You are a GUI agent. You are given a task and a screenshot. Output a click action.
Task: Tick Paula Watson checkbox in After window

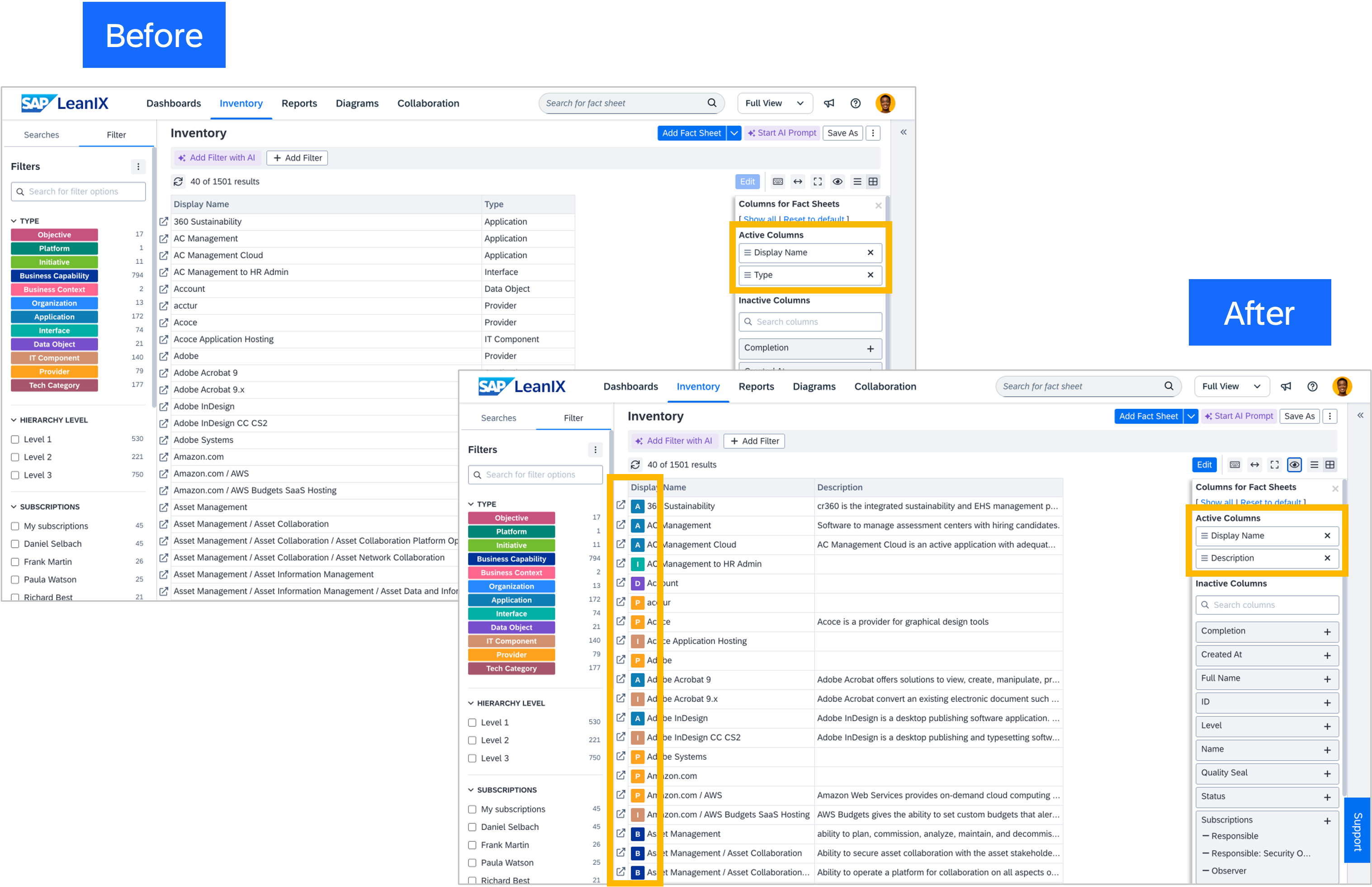coord(472,863)
